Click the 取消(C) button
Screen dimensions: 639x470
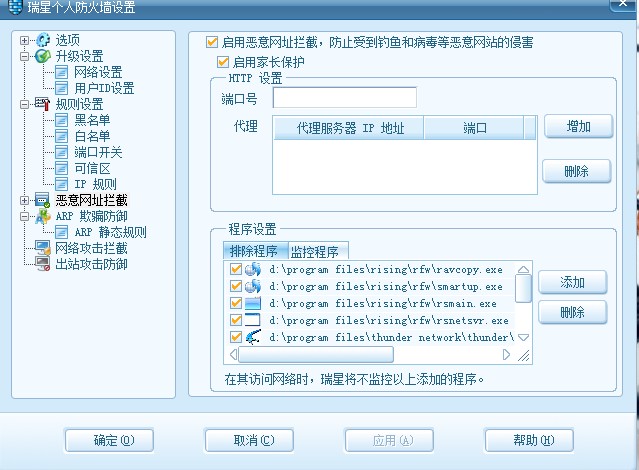(249, 440)
